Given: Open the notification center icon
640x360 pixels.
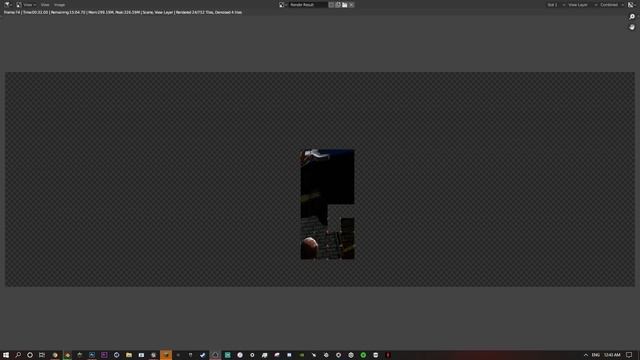Looking at the screenshot, I should coord(629,355).
